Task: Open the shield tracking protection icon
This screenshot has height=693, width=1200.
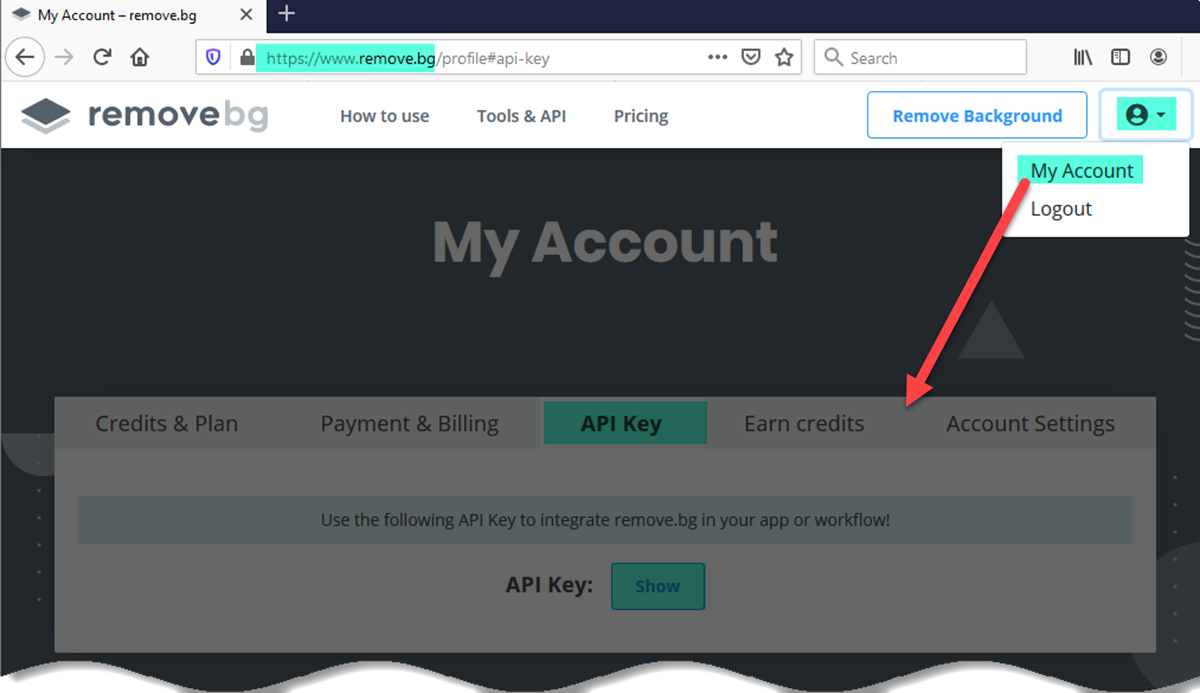Action: (213, 58)
